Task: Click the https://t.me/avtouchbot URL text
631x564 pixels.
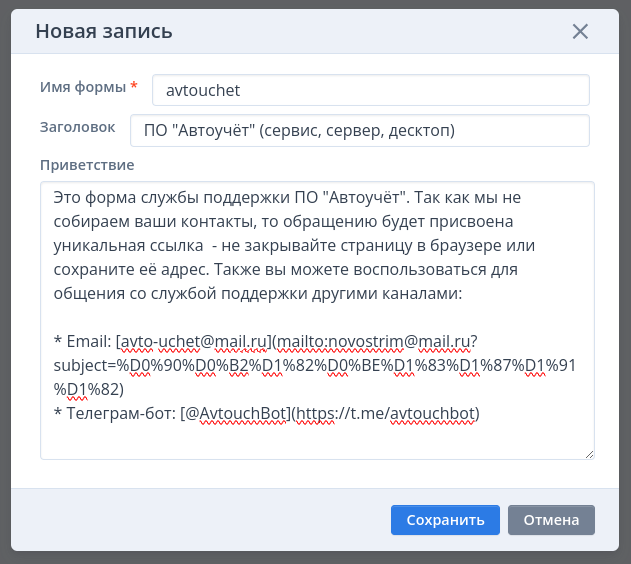Action: [386, 414]
